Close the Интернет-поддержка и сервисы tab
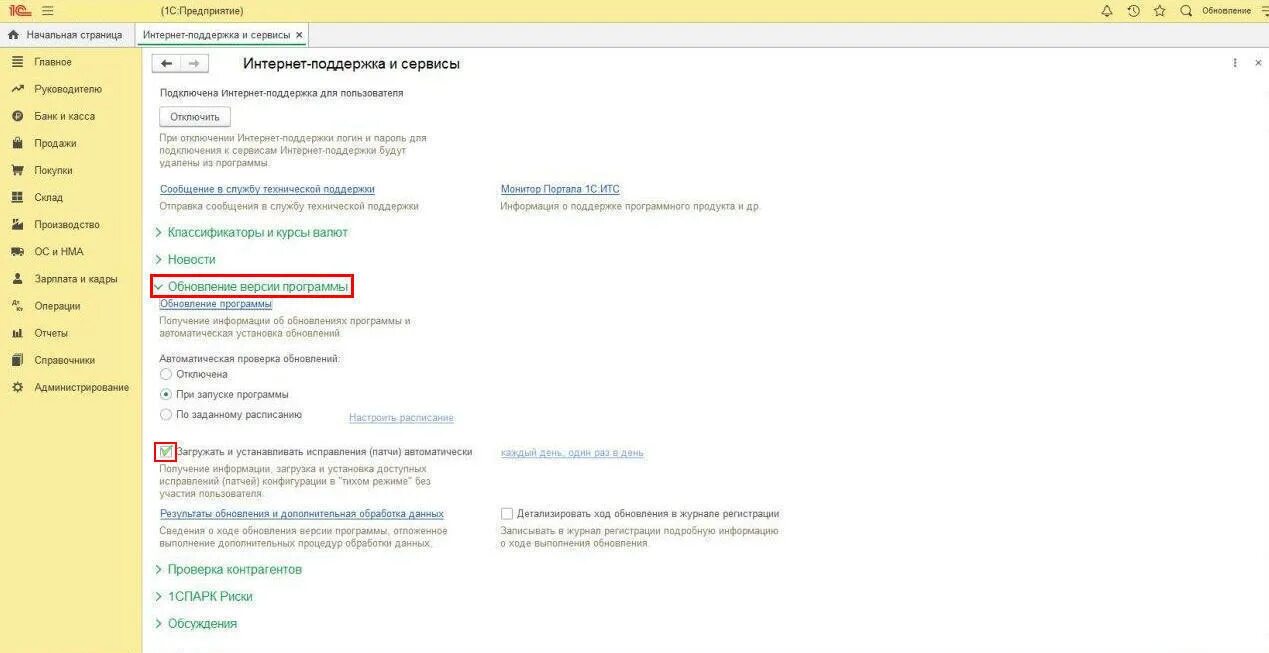The width and height of the screenshot is (1269, 653). (x=299, y=35)
